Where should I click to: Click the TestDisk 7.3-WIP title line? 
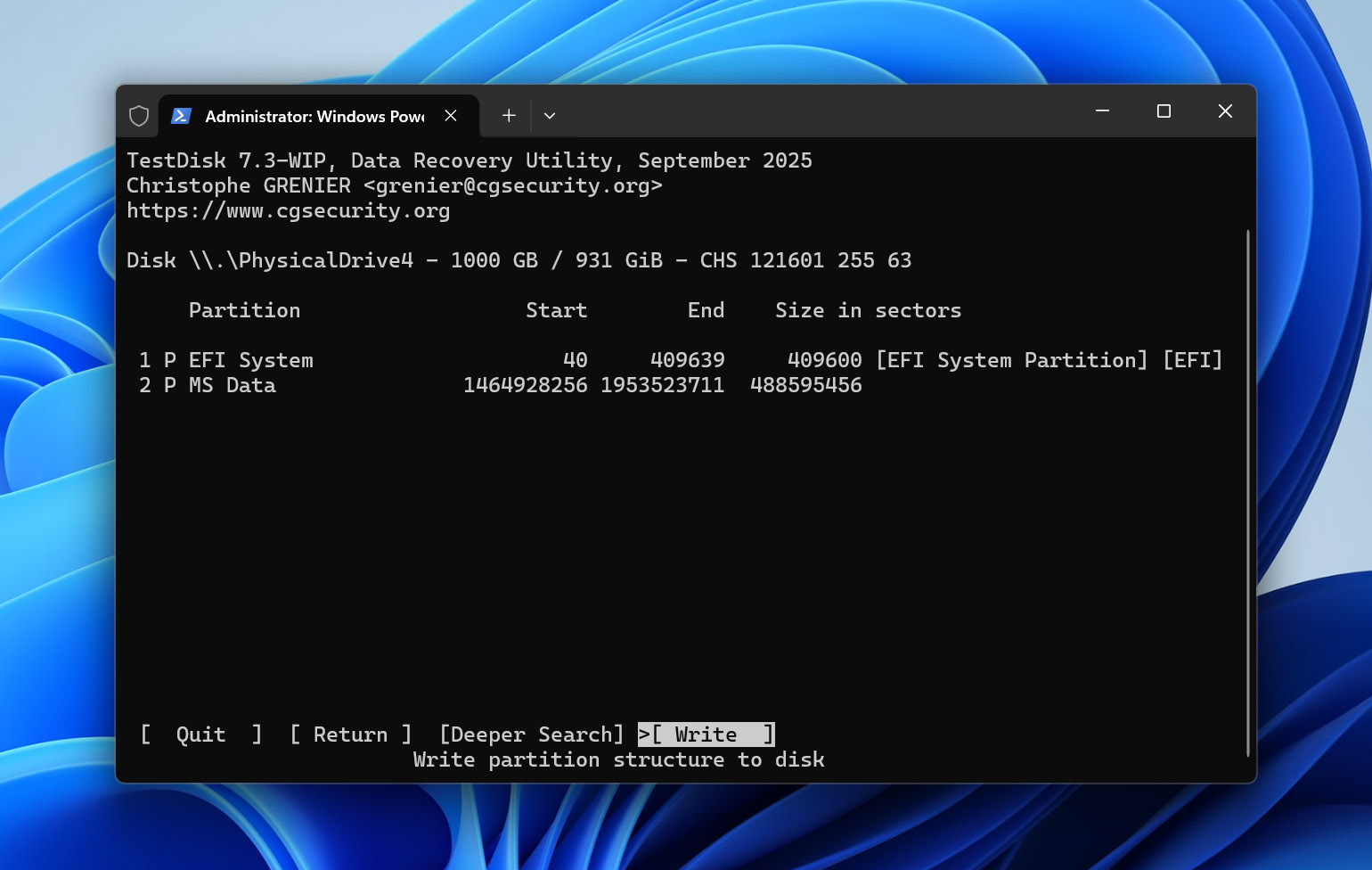(x=469, y=160)
